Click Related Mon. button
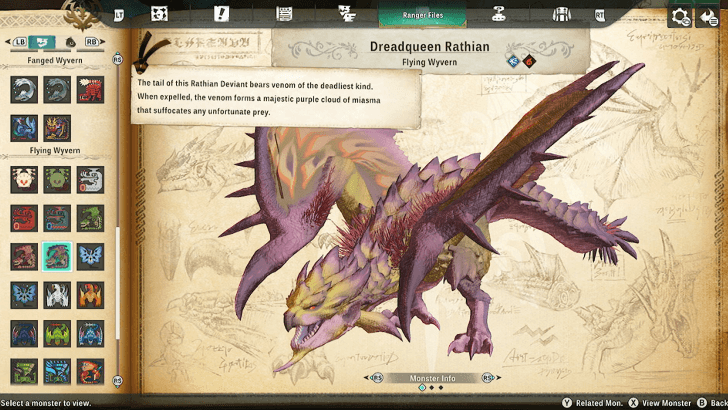Image resolution: width=728 pixels, height=410 pixels. pyautogui.click(x=592, y=403)
